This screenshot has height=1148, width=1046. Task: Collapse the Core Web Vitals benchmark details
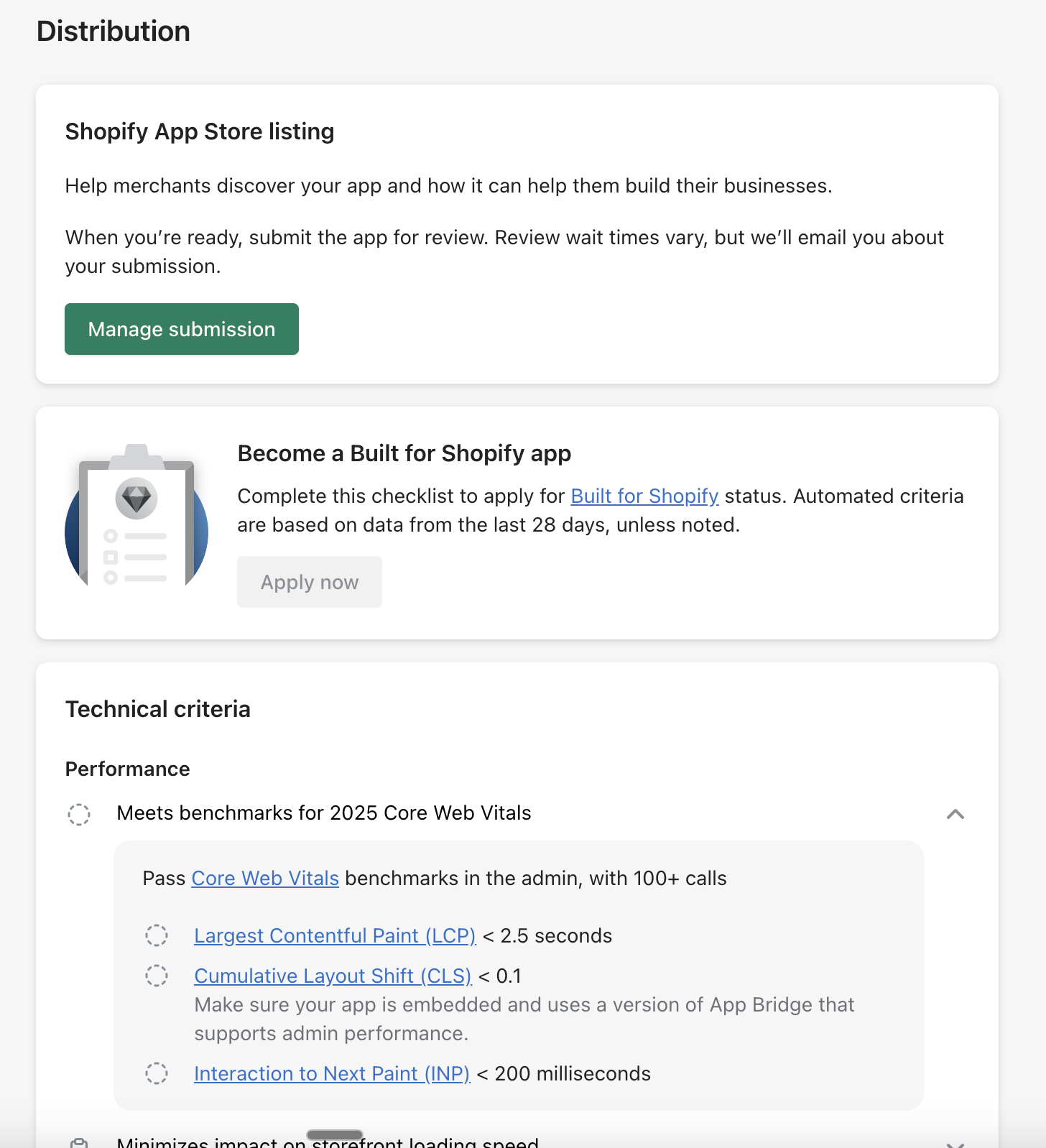tap(955, 814)
